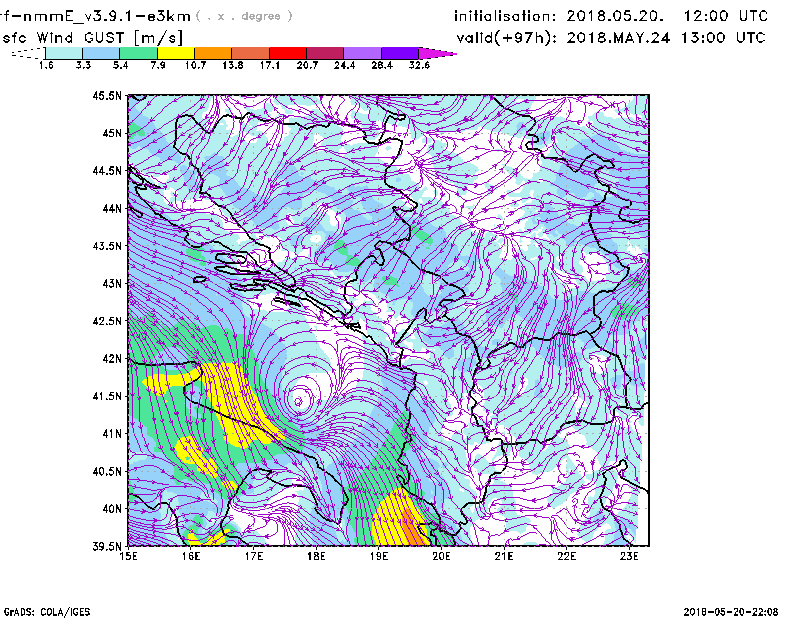This screenshot has width=800, height=618.
Task: Click the legend value 1.6
Action: [46, 65]
